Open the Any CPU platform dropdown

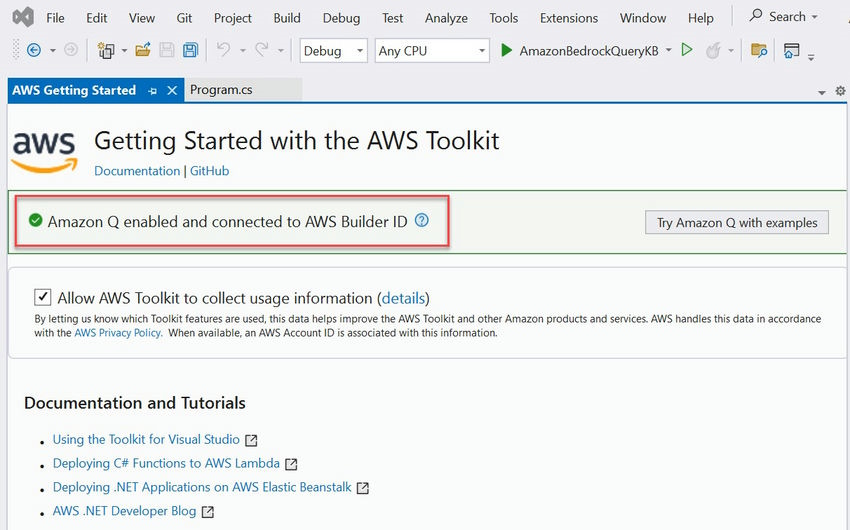coord(432,50)
